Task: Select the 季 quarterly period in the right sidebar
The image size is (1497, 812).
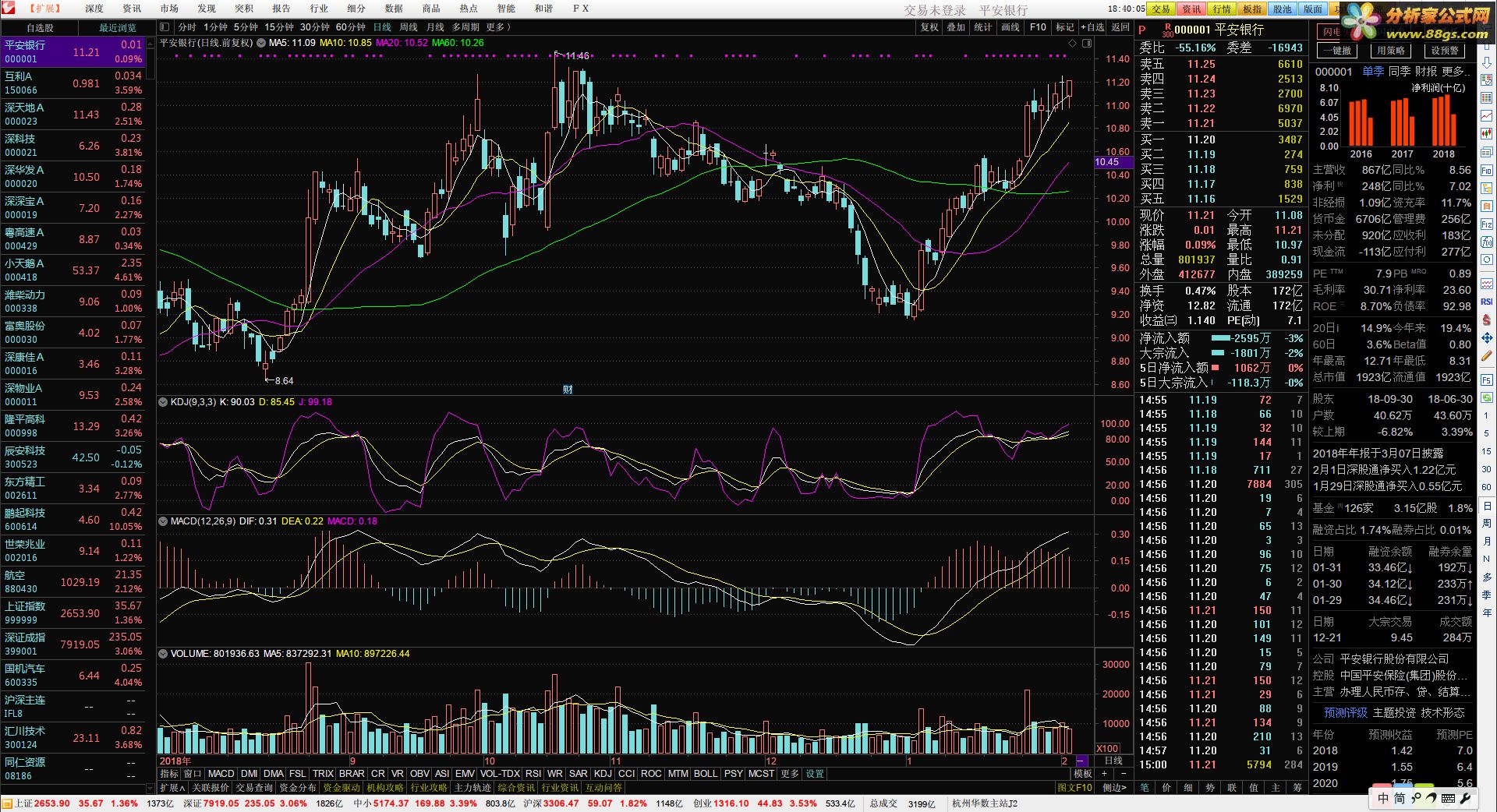Action: point(1487,595)
